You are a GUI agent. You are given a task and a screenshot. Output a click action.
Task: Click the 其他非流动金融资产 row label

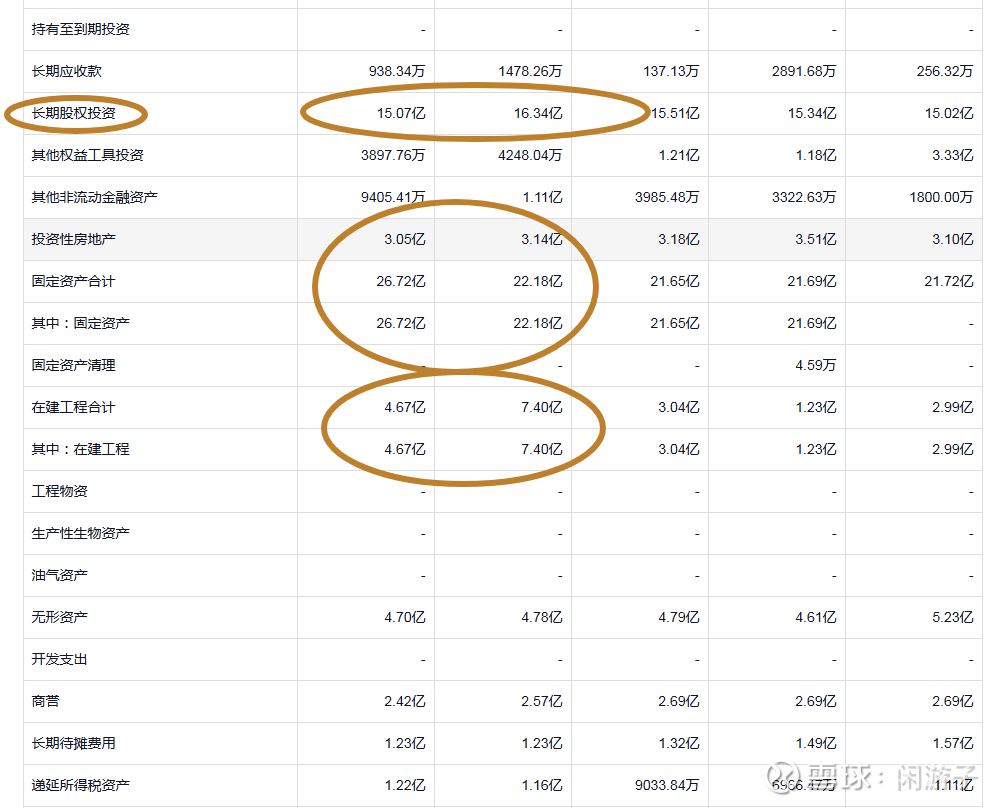[x=95, y=198]
